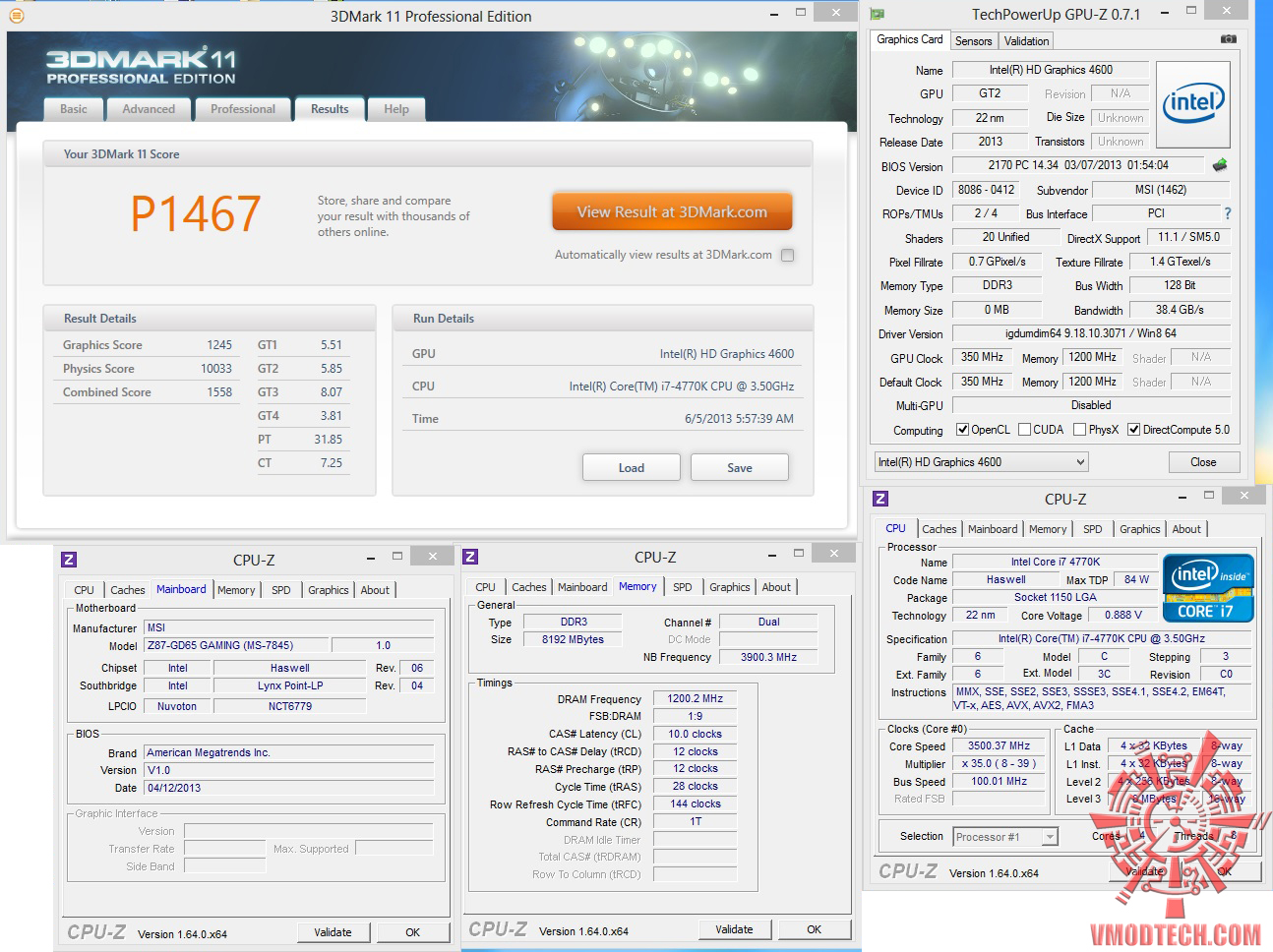This screenshot has height=952, width=1273.
Task: Open the Memory tab in the CPU-Z processor window
Action: click(1048, 529)
